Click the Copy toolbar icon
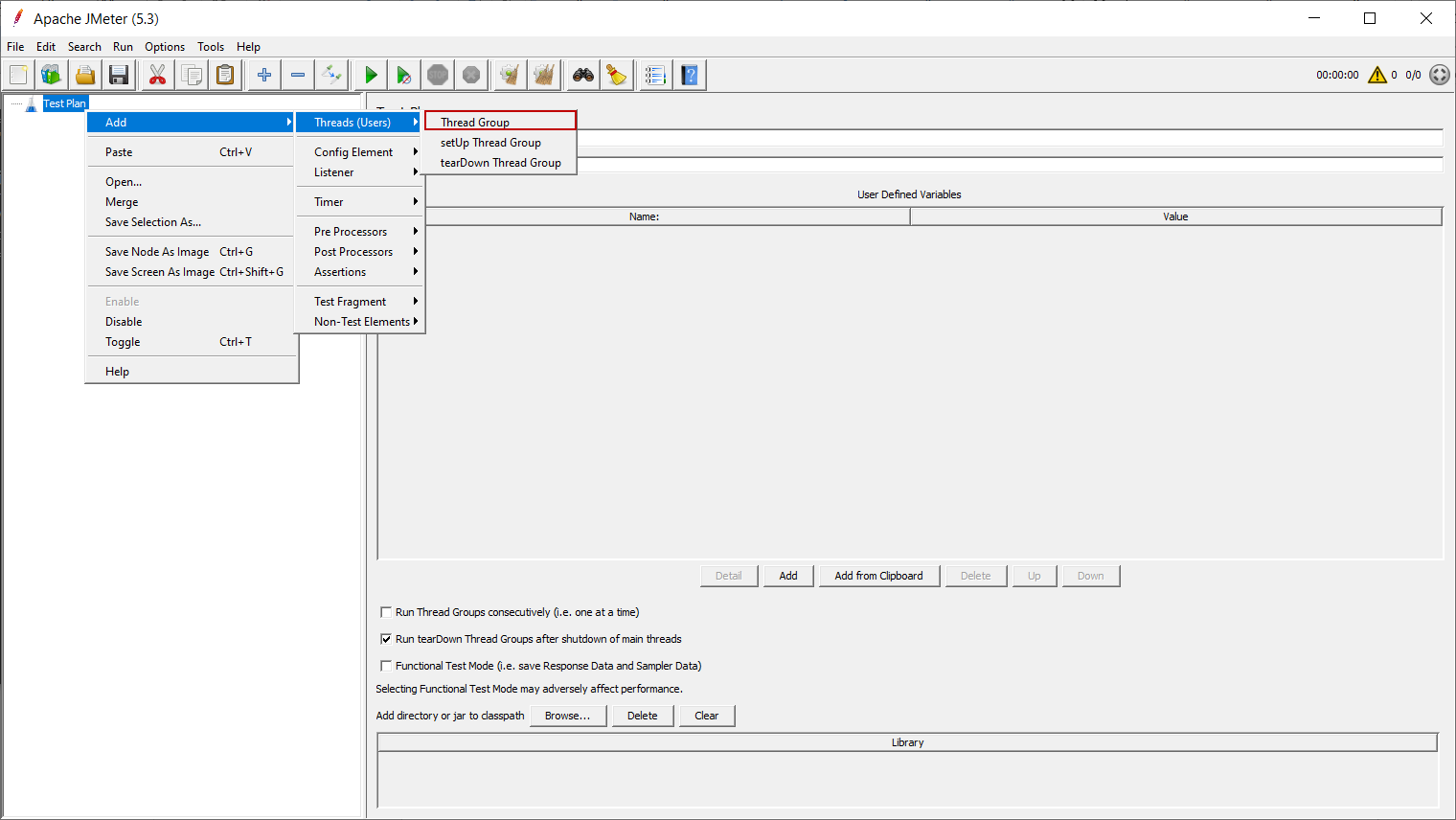 [x=192, y=75]
